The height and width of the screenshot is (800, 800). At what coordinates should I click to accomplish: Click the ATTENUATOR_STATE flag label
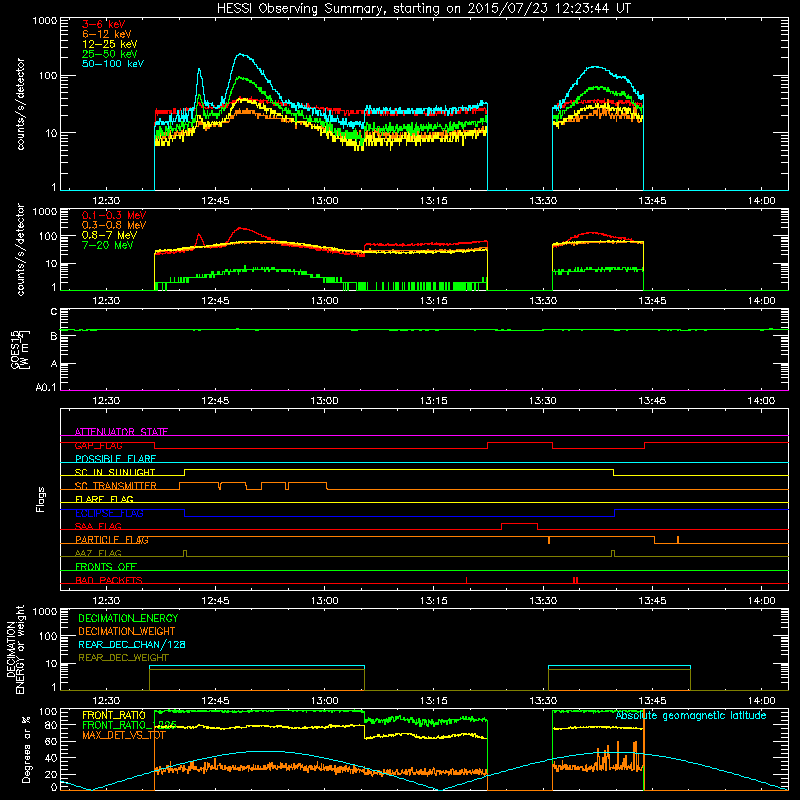point(121,432)
